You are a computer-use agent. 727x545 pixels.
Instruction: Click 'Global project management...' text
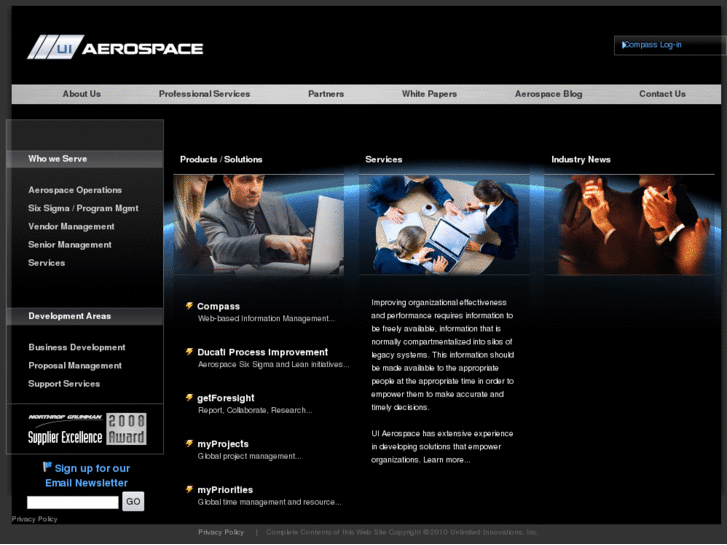[249, 456]
